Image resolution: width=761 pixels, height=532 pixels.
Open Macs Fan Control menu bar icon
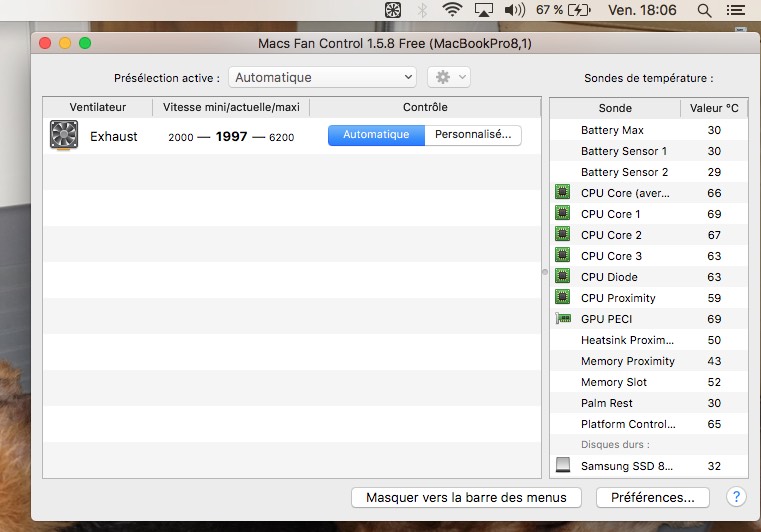(393, 10)
